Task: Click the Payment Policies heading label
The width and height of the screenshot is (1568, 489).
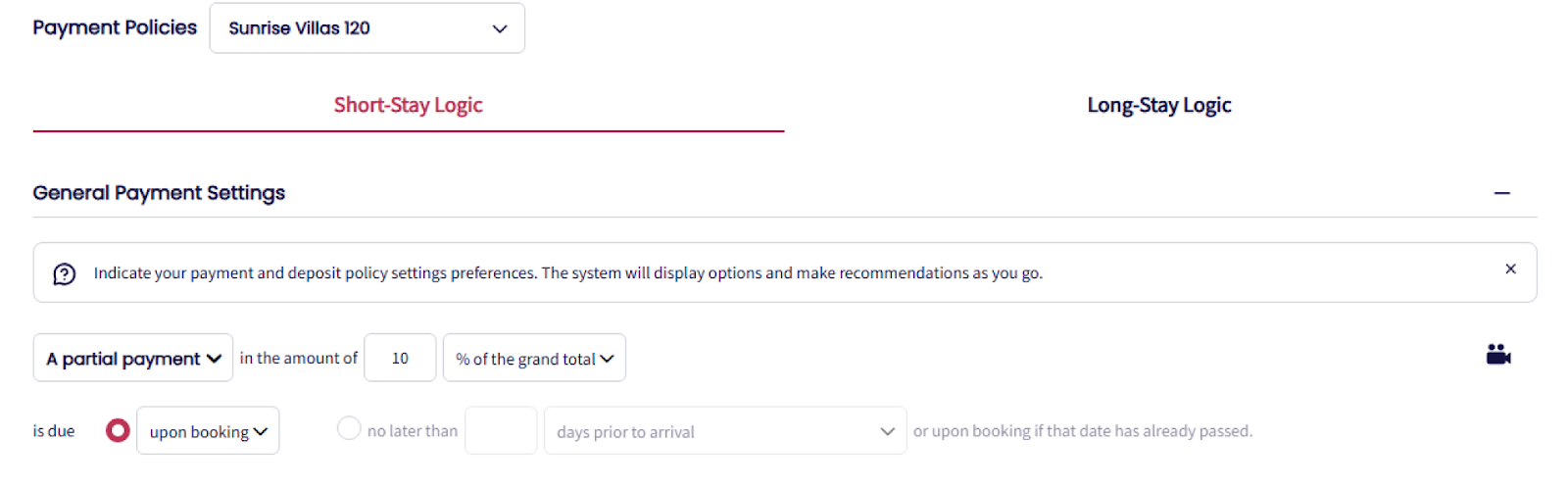Action: click(115, 27)
